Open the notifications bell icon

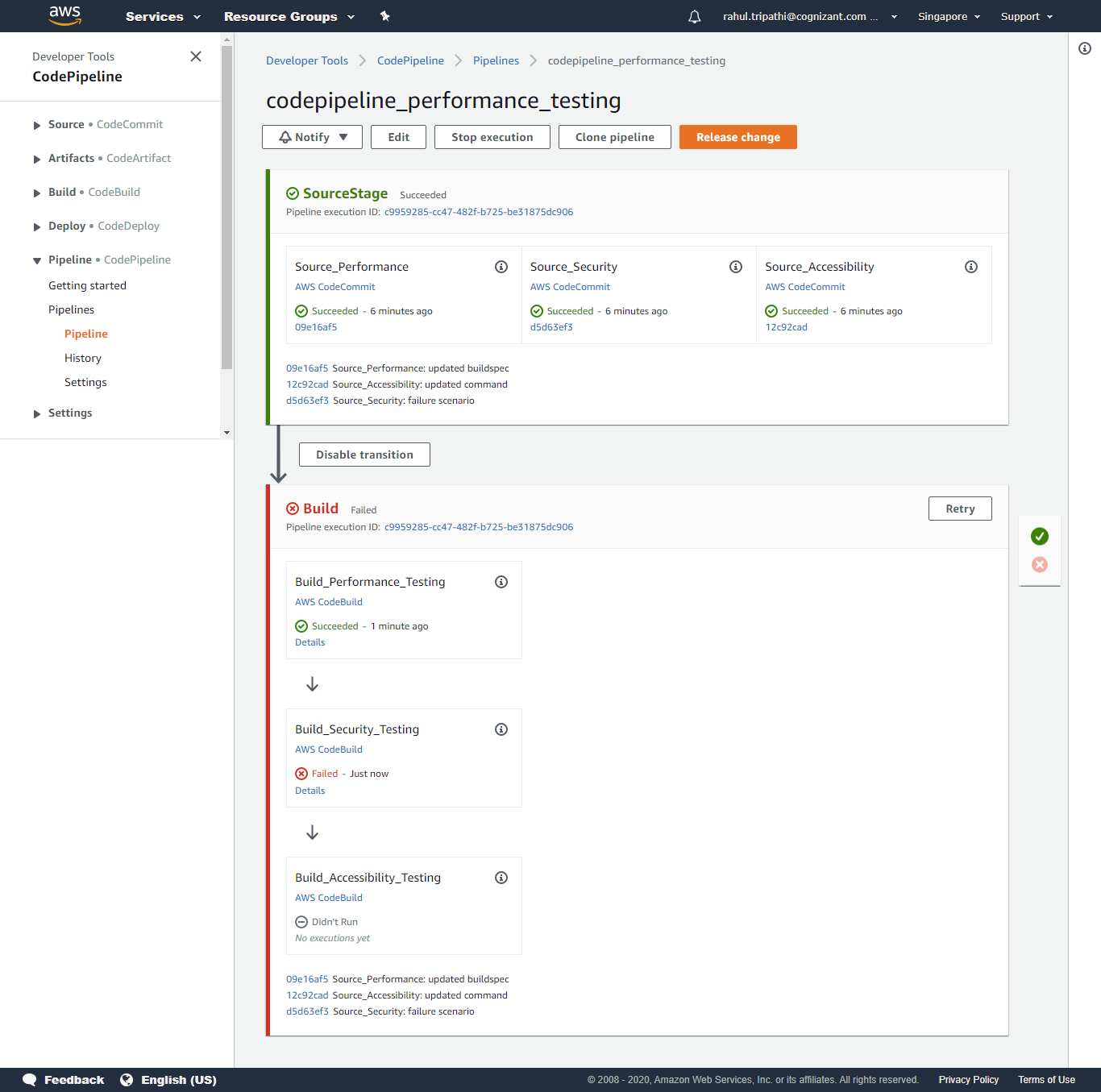[694, 16]
